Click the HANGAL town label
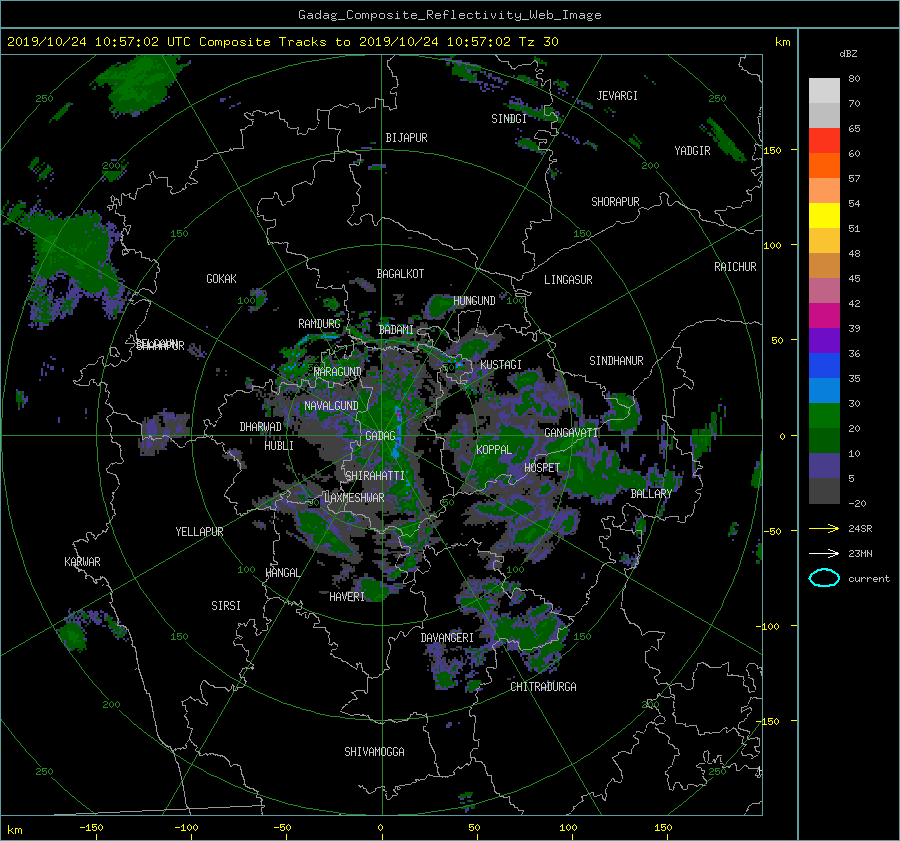Screen dimensions: 900x841 282,572
